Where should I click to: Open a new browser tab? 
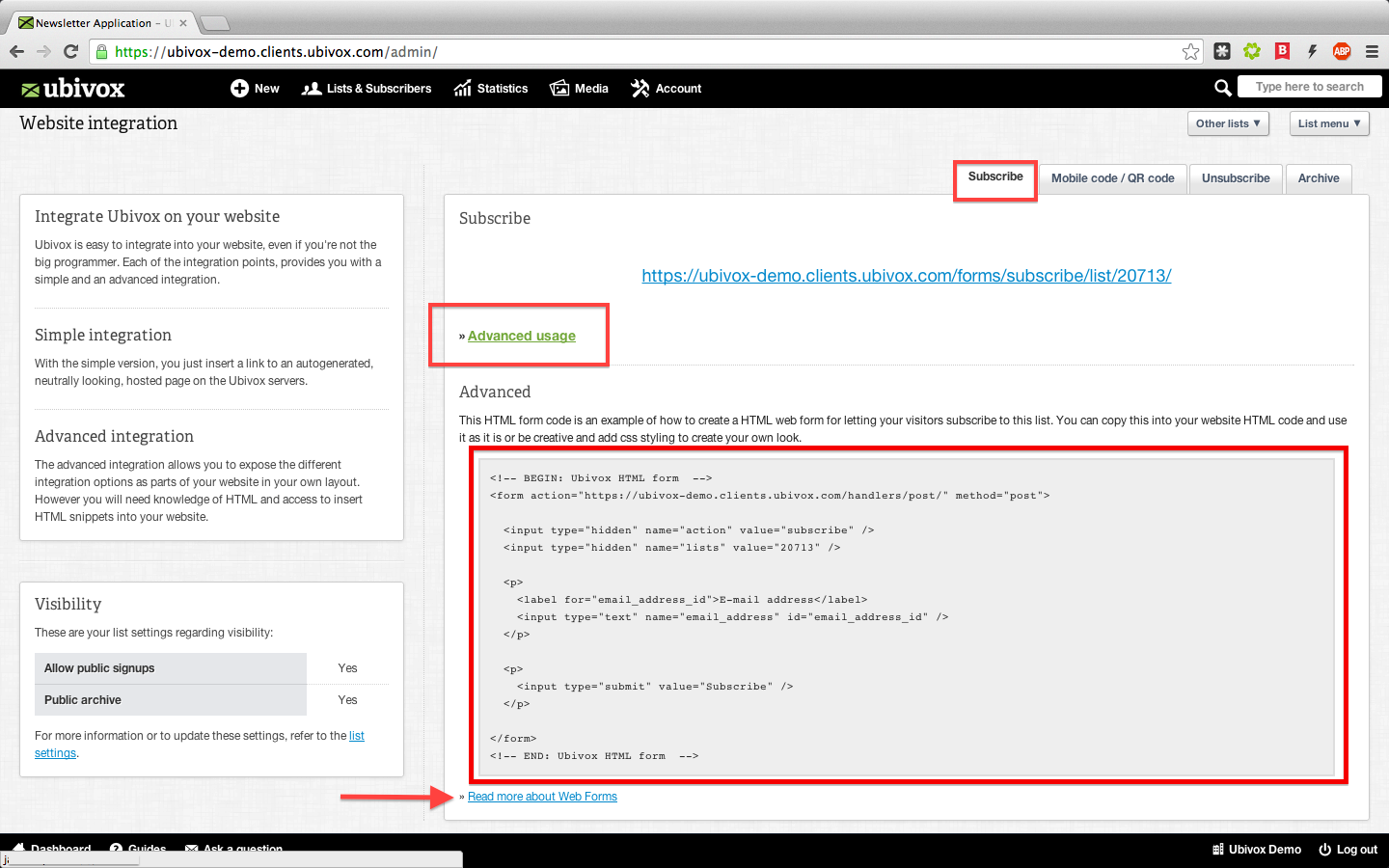[214, 23]
